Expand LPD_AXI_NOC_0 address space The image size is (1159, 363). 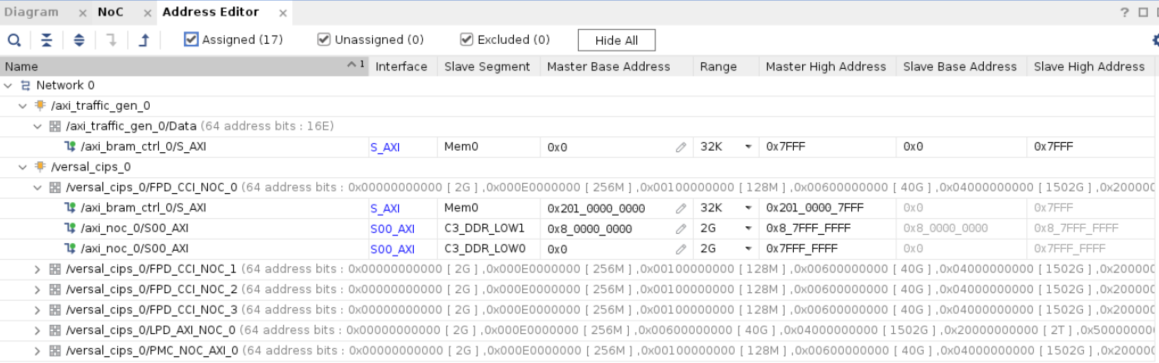pos(38,330)
